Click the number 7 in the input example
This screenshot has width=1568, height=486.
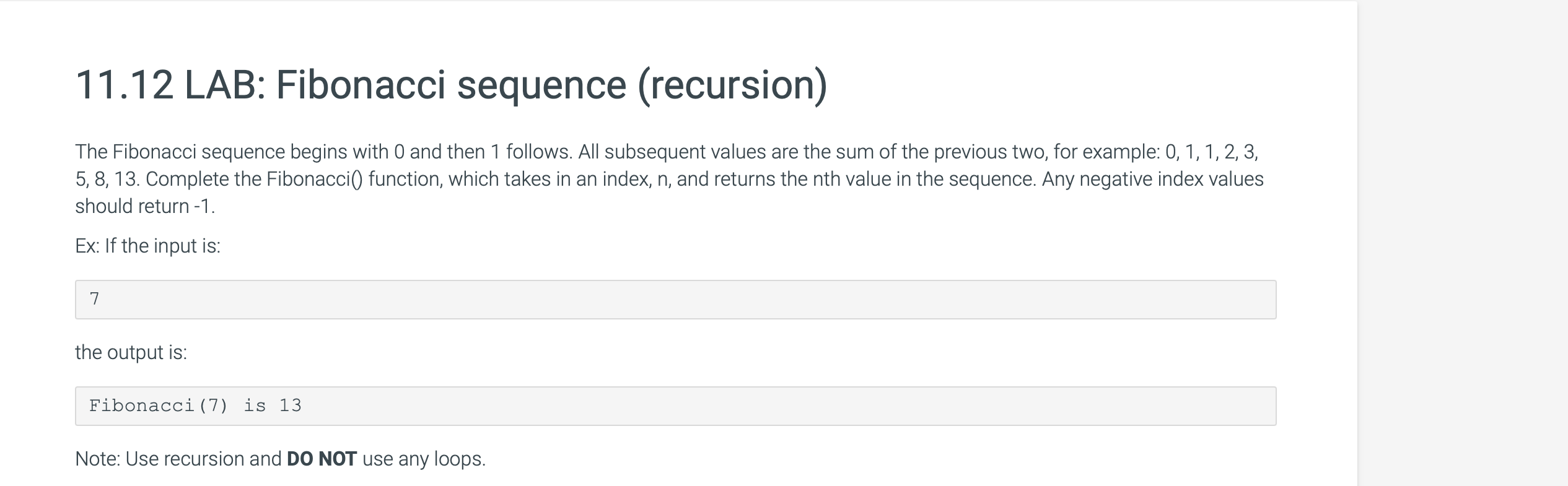point(94,299)
